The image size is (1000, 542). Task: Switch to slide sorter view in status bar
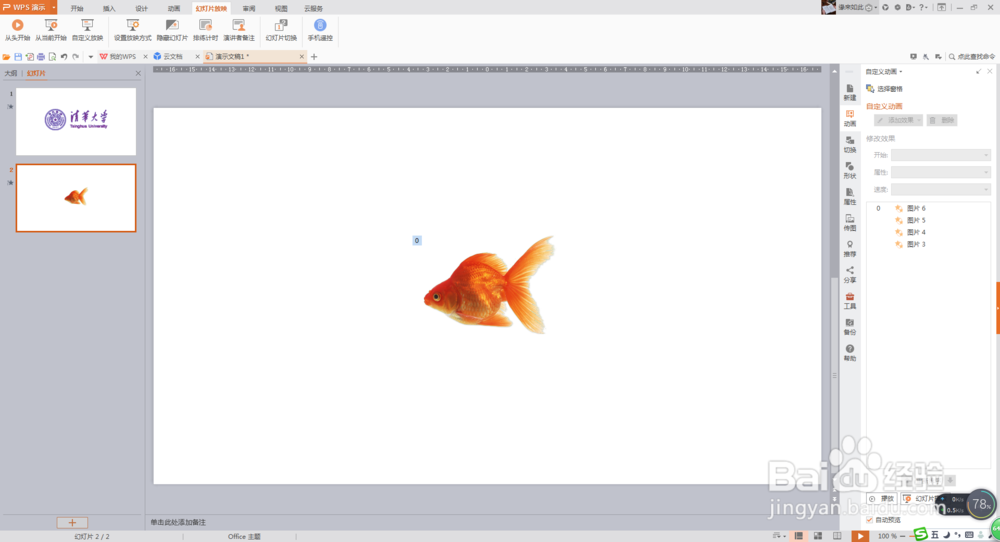[818, 536]
